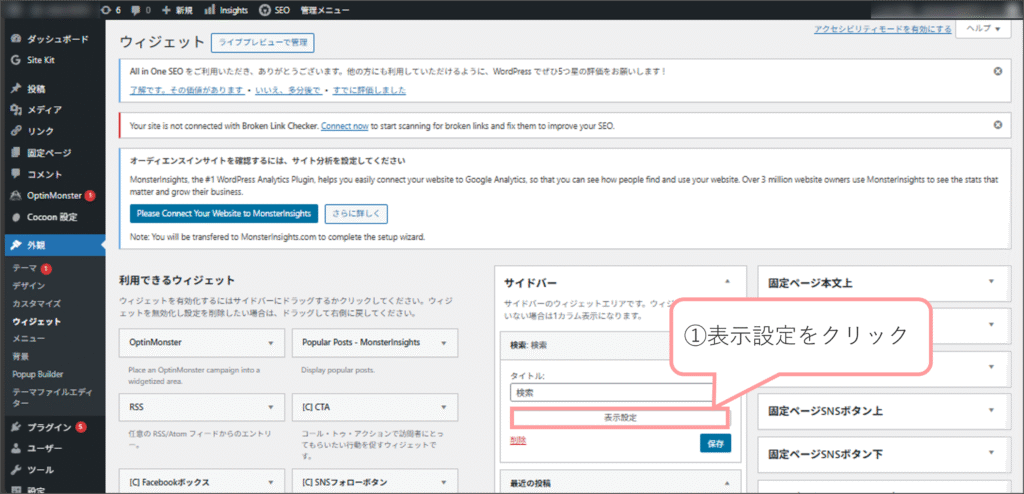
Task: Select ウィジェット in the 外観 submenu
Action: [36, 322]
